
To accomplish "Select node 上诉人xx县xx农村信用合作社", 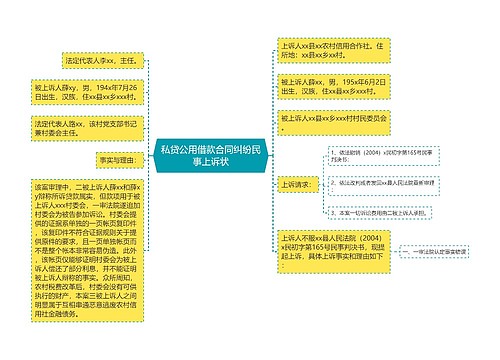I will tap(334, 51).
